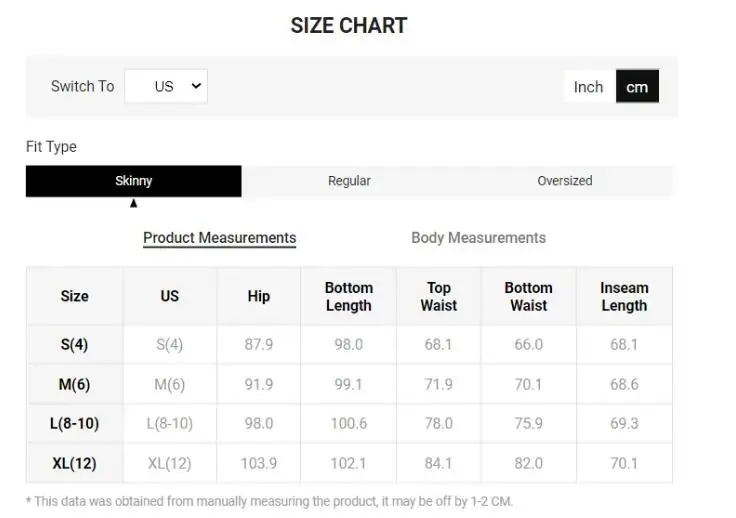
Task: Click the L(8-10) size row header
Action: coord(74,423)
